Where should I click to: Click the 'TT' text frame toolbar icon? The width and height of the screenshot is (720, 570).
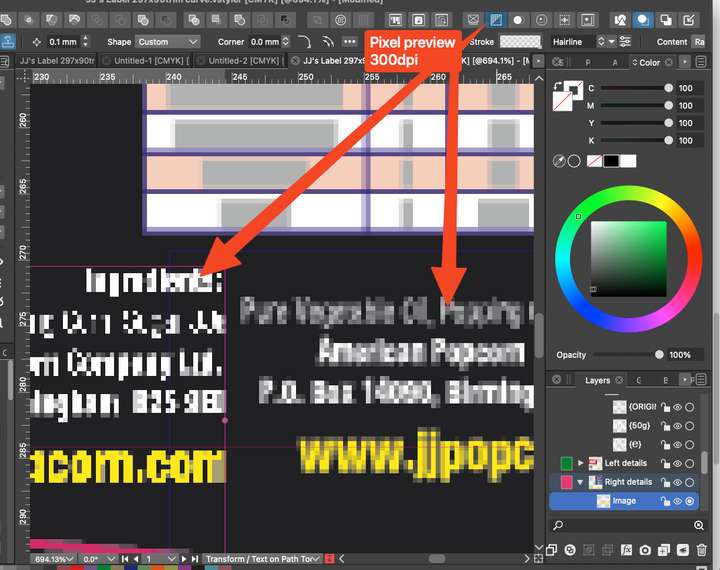[x=395, y=20]
